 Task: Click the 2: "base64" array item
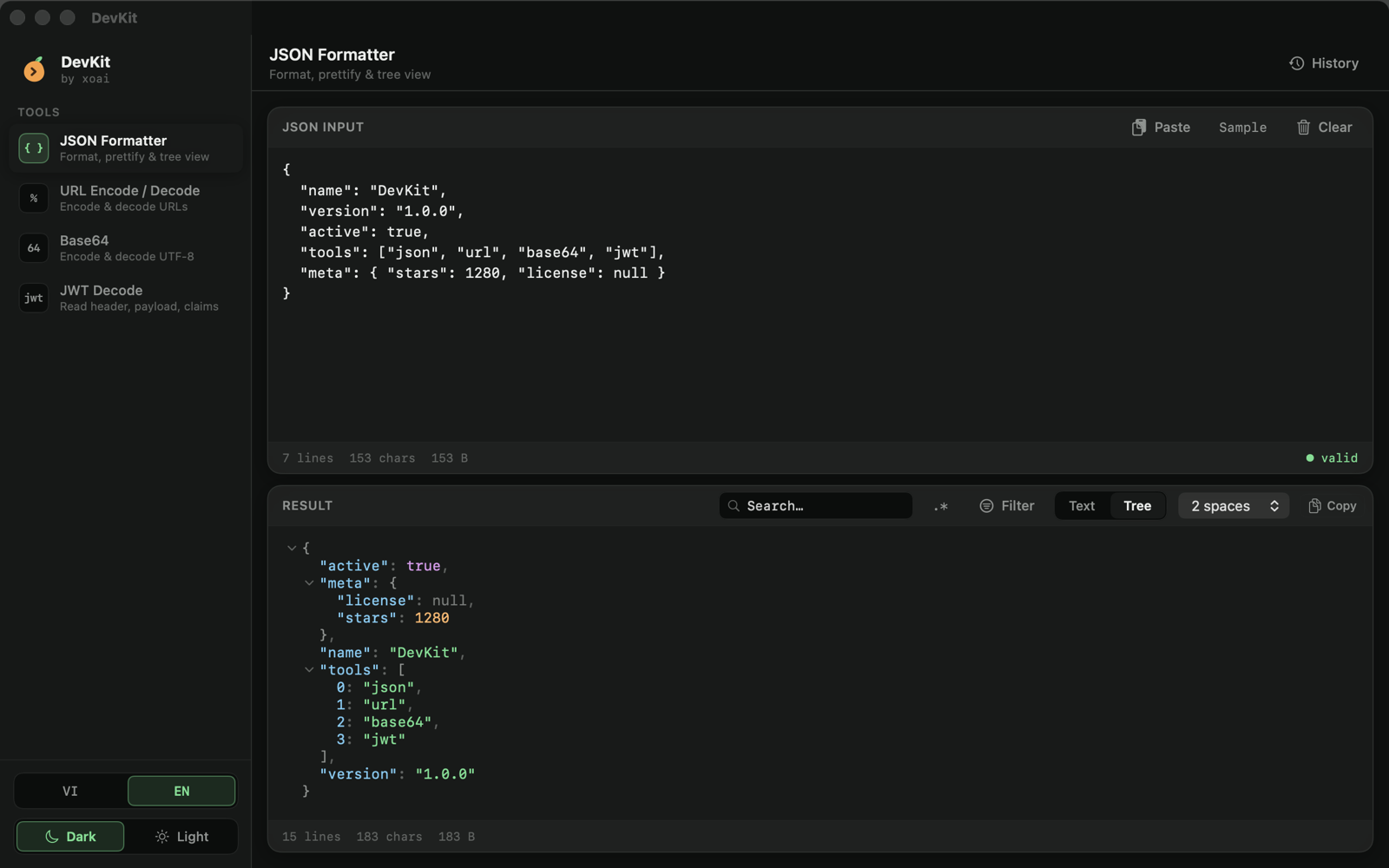[388, 722]
